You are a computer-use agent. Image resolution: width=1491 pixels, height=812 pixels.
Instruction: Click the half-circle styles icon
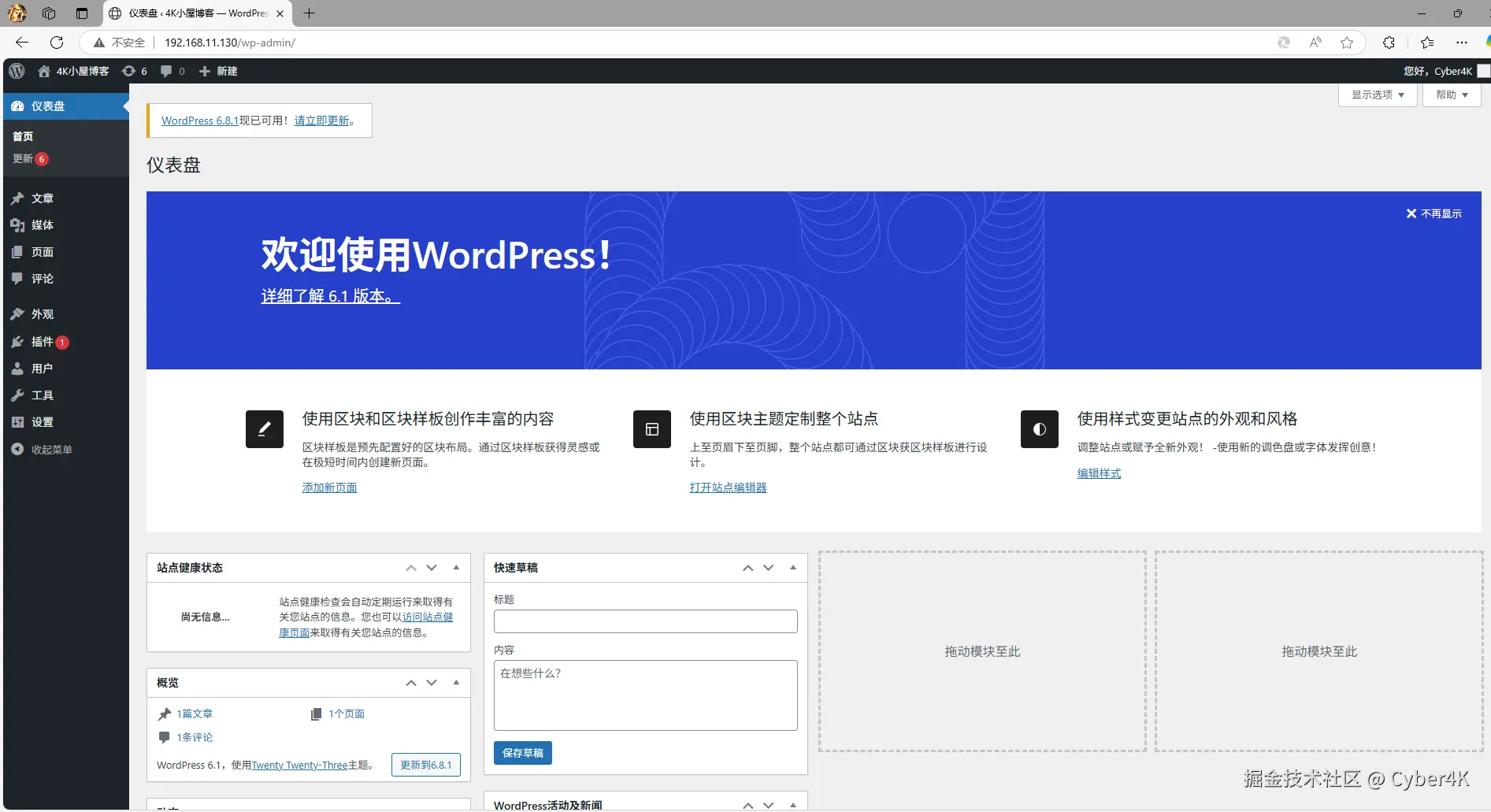(x=1040, y=429)
